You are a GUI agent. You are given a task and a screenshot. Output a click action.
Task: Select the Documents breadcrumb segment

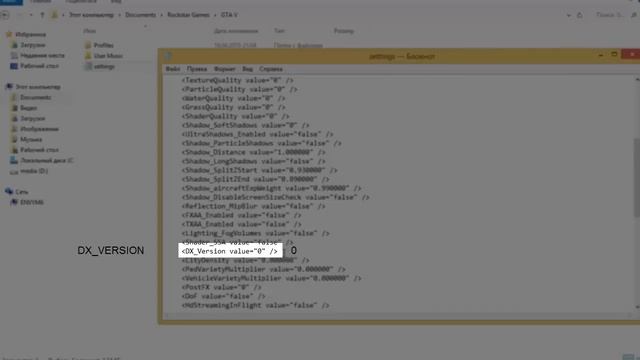click(x=140, y=15)
